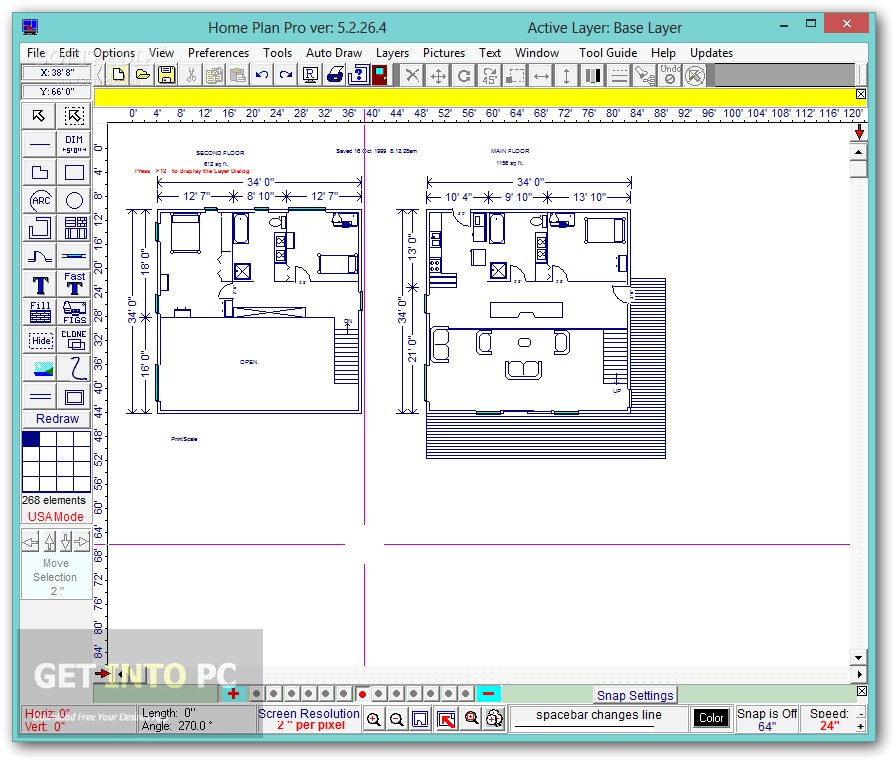Click the rotate object toolbar icon
Viewport: 896px width, 762px height.
464,74
